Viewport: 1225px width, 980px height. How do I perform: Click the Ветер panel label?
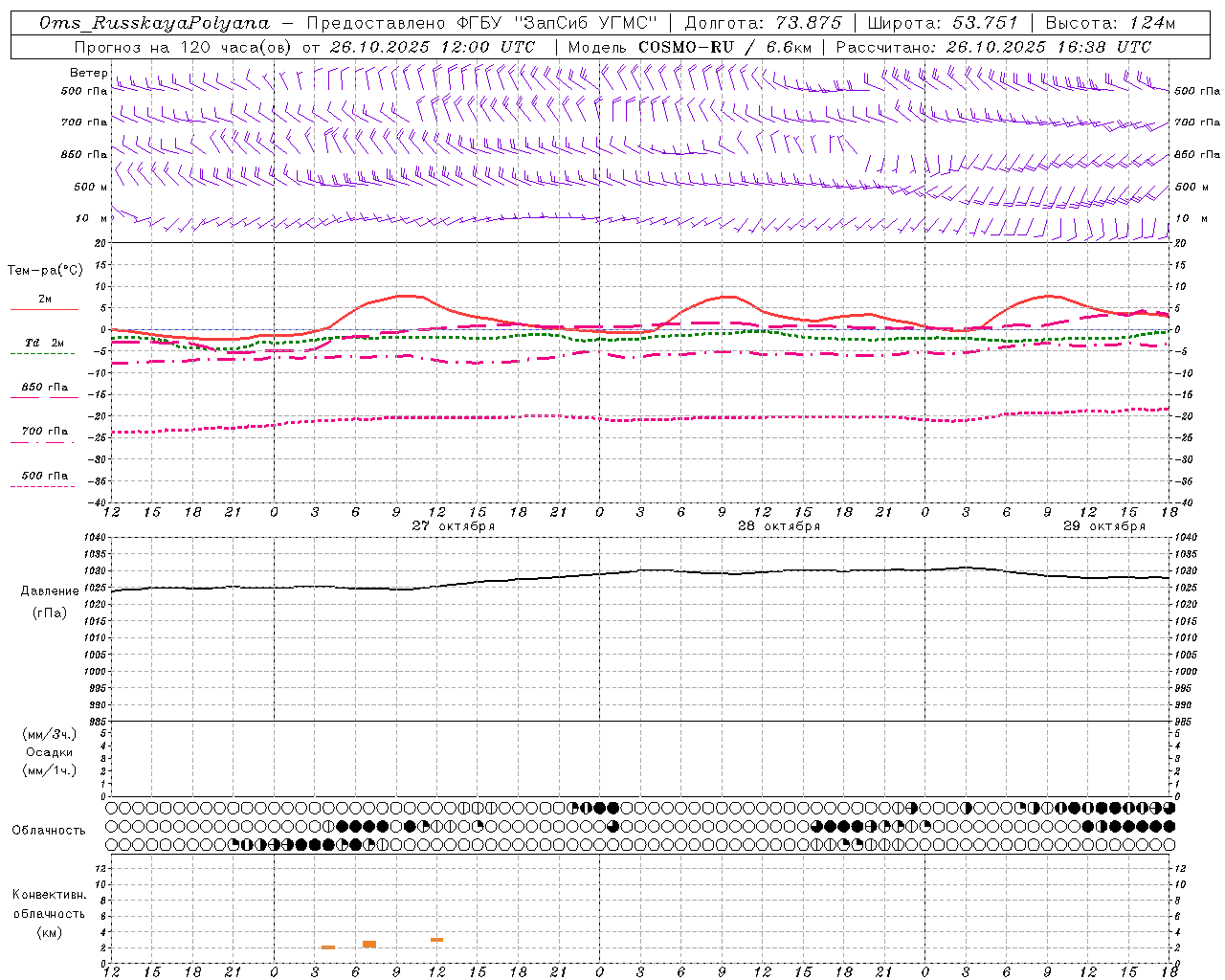tap(88, 73)
